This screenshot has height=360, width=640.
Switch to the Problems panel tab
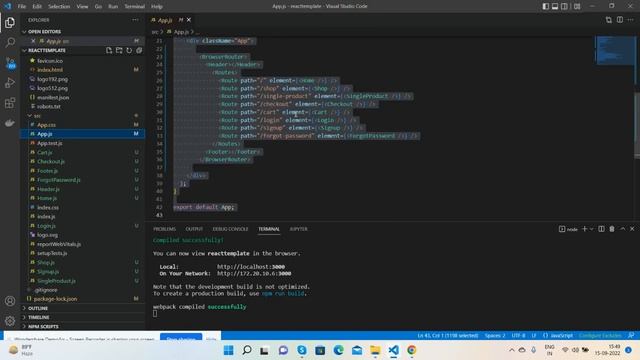[164, 229]
